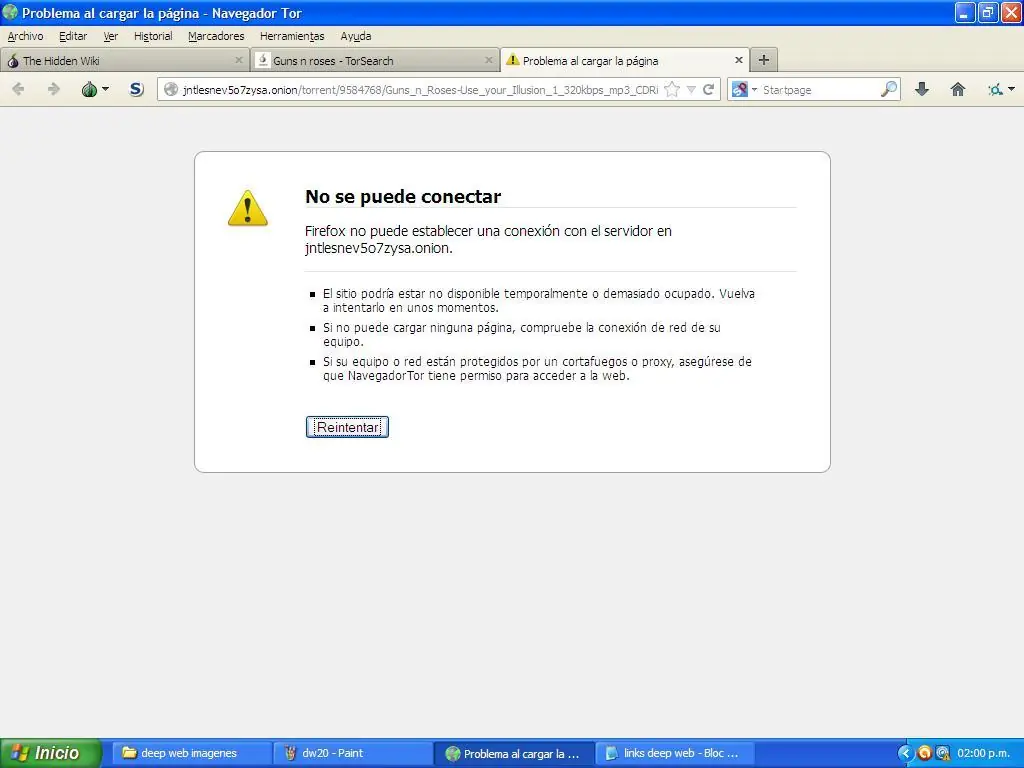Open the Inicio start button

click(51, 753)
